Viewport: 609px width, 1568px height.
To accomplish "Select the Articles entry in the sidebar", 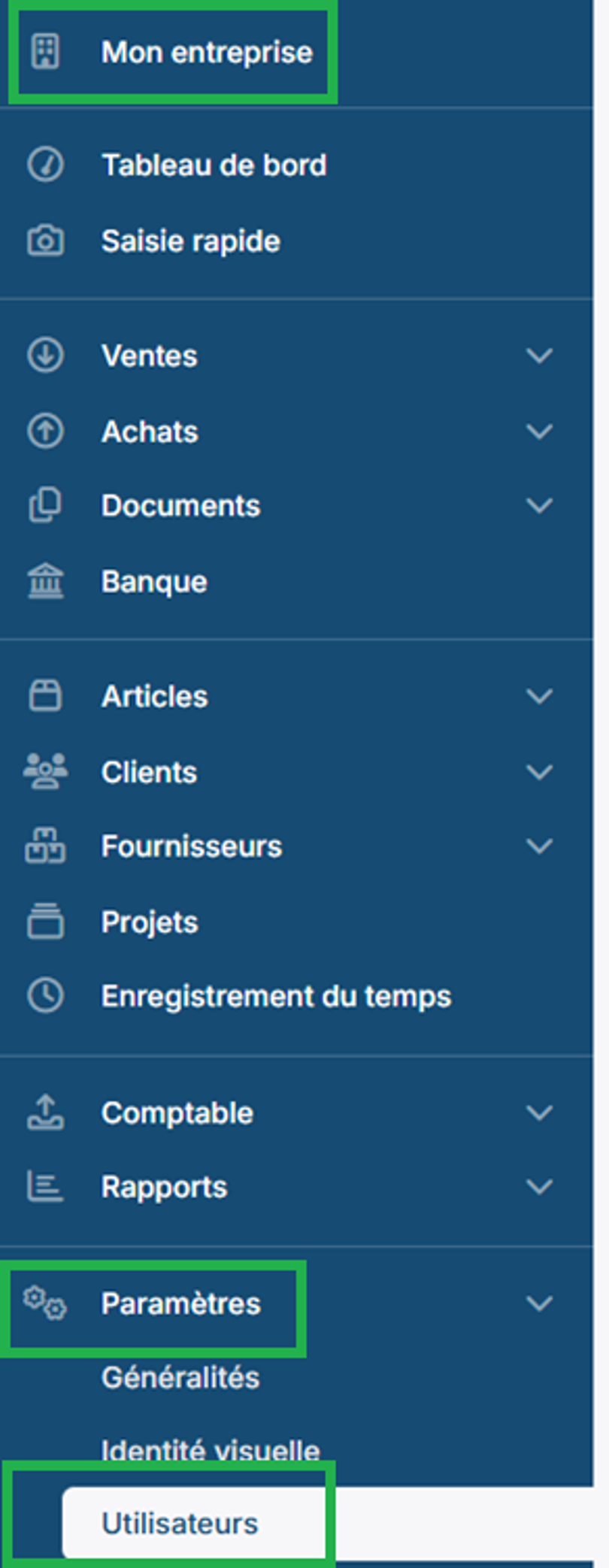I will pyautogui.click(x=155, y=695).
